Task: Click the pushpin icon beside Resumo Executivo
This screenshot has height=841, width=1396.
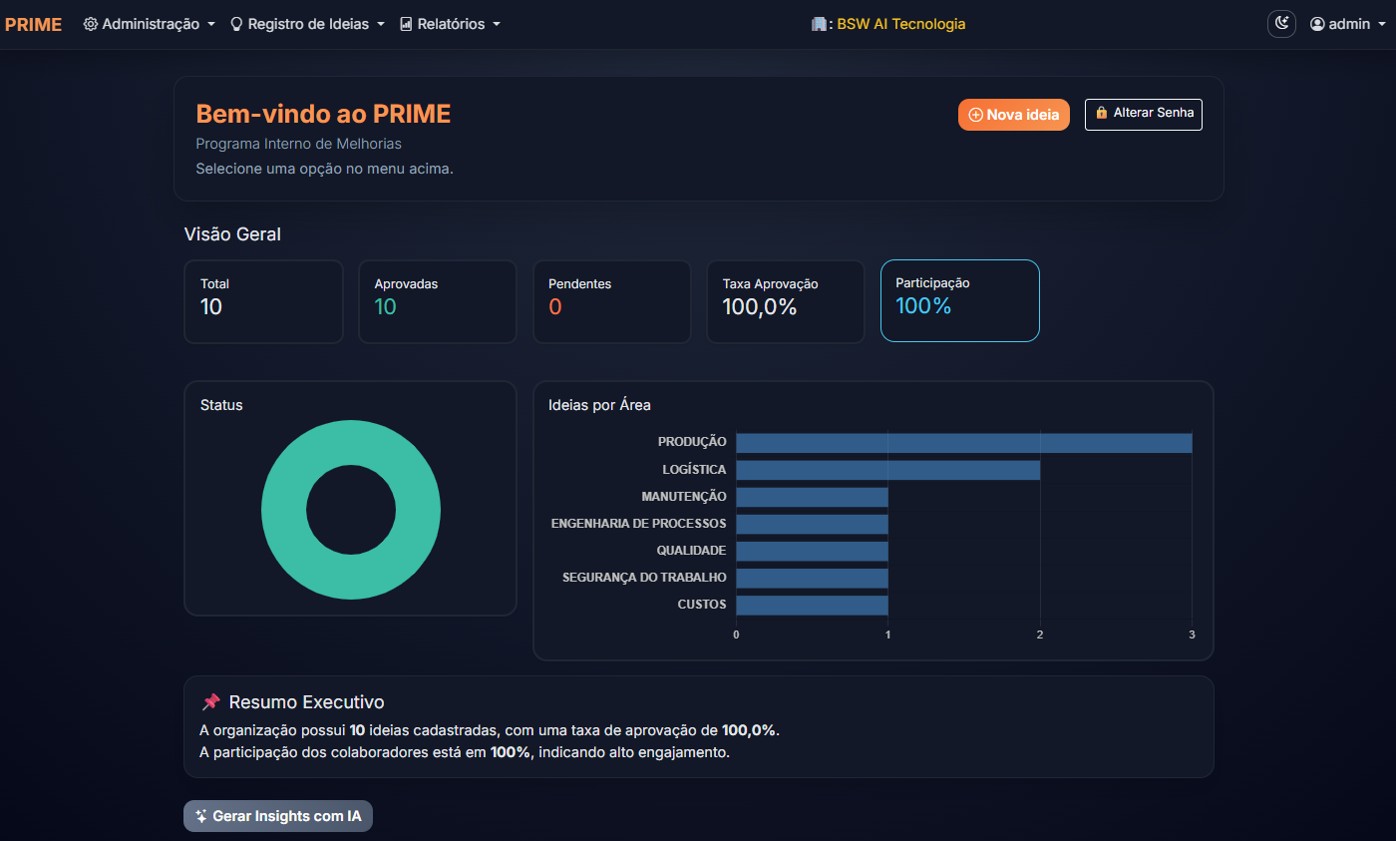Action: tap(211, 702)
